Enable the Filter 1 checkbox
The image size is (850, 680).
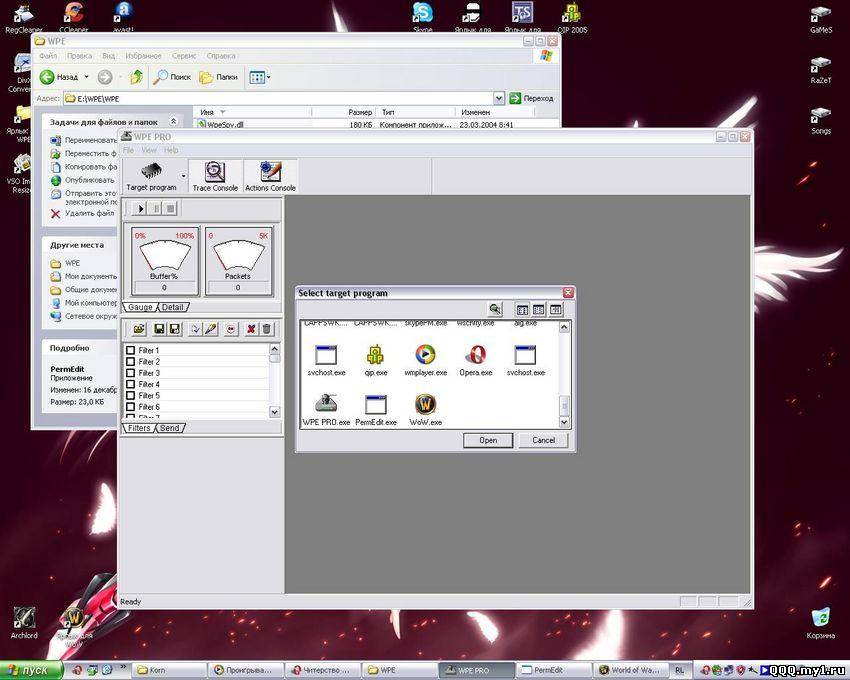131,351
